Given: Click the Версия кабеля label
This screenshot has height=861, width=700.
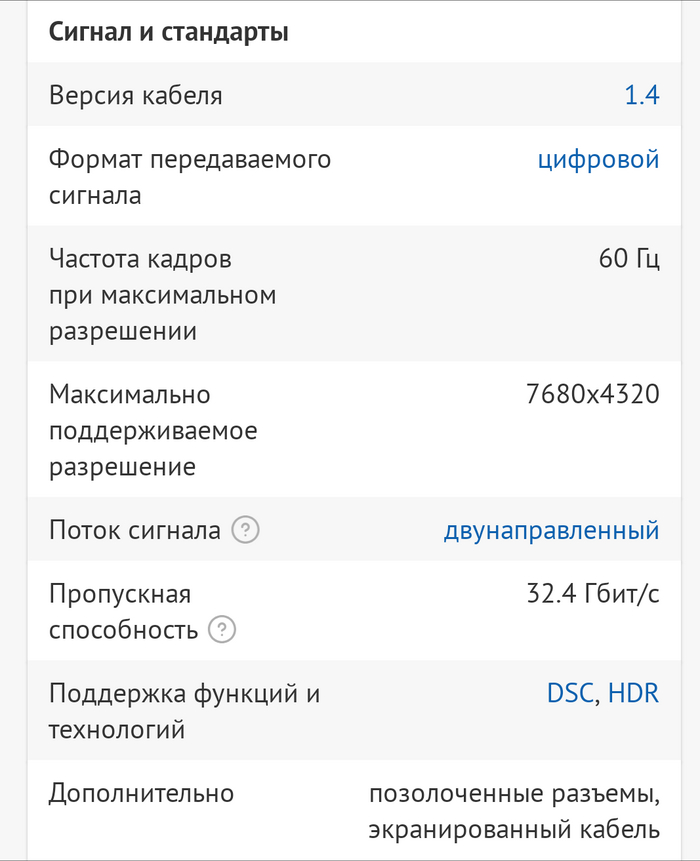Looking at the screenshot, I should point(136,96).
